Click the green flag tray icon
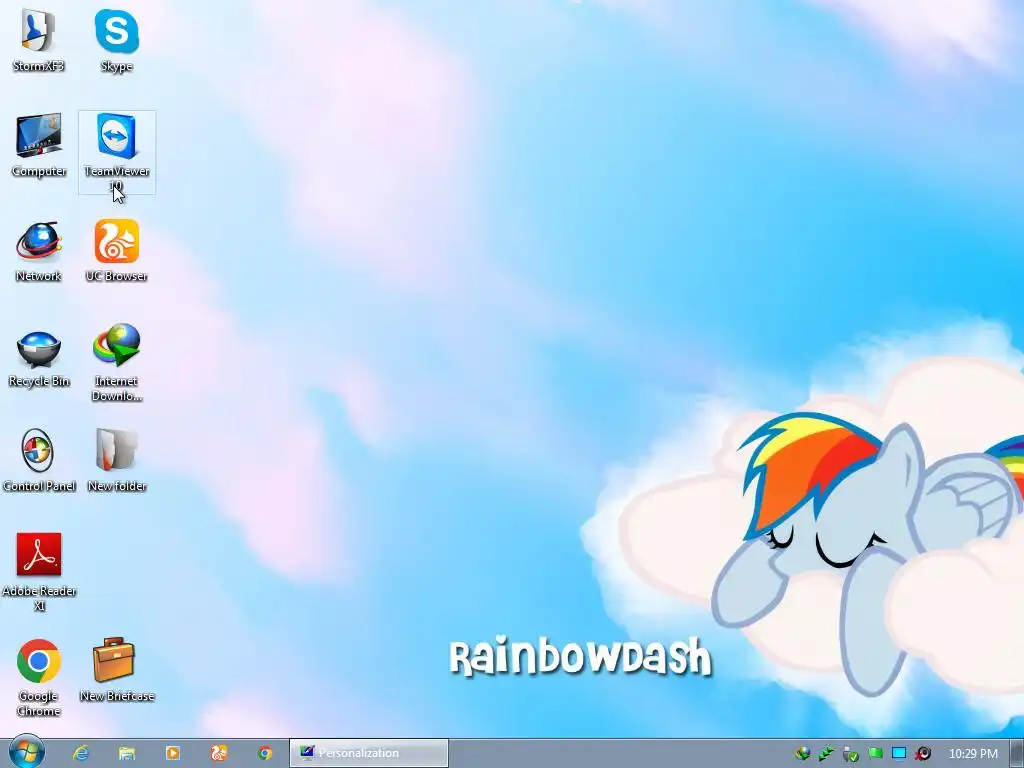The image size is (1024, 768). coord(875,754)
